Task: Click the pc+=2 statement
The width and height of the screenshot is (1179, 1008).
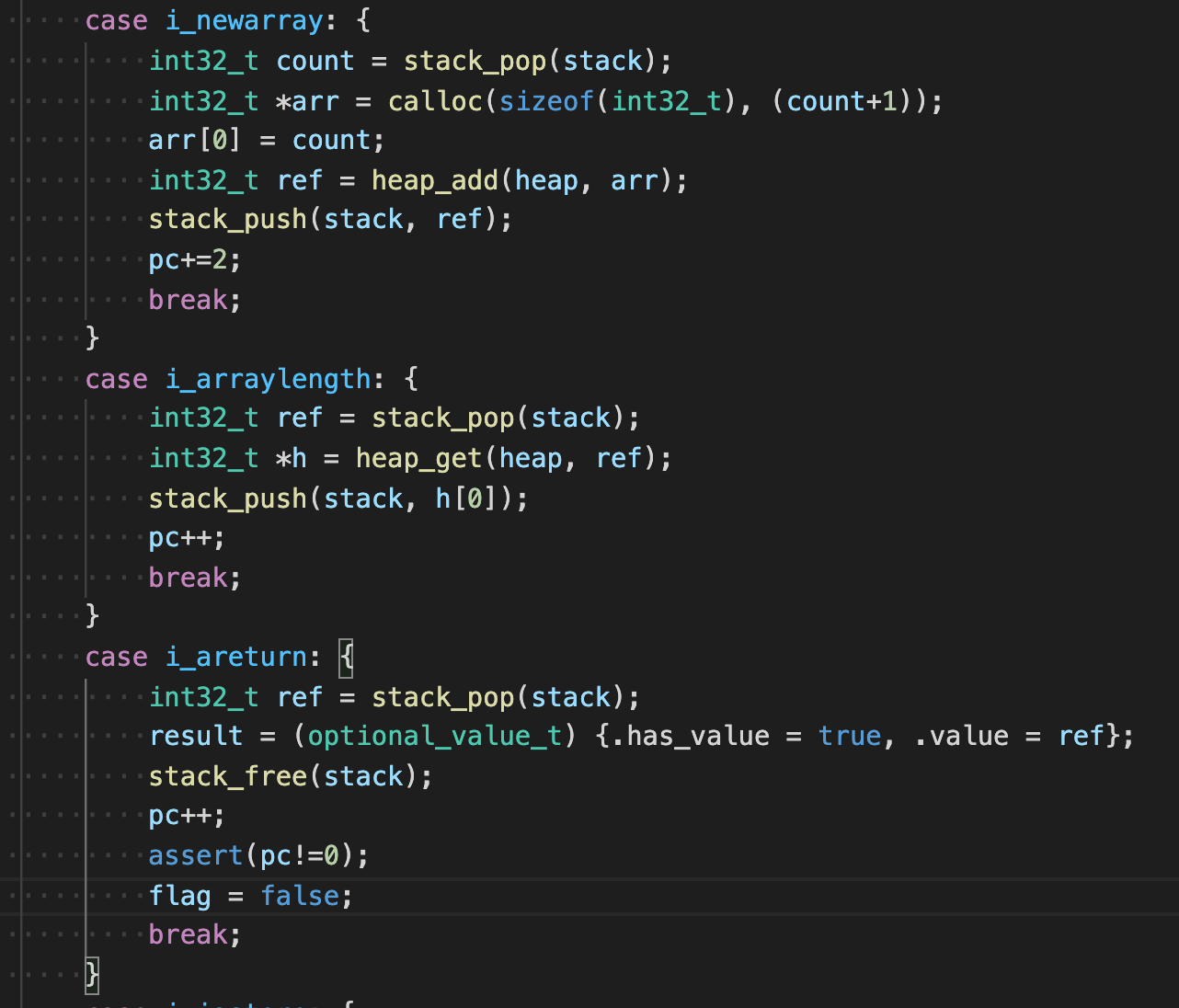Action: coord(194,259)
